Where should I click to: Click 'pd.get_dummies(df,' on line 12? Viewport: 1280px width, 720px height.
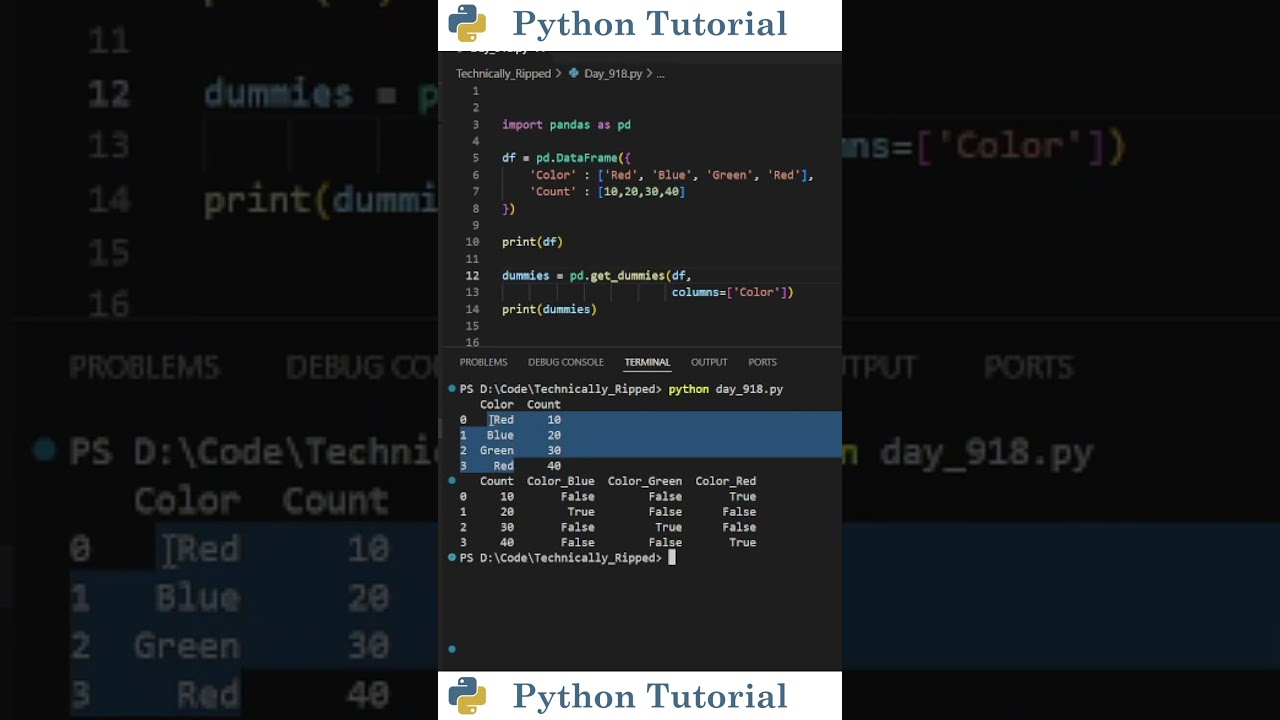[630, 276]
